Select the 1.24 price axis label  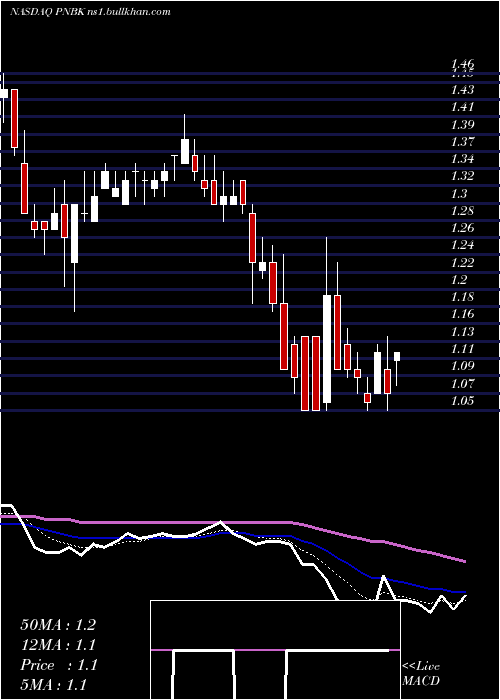462,245
